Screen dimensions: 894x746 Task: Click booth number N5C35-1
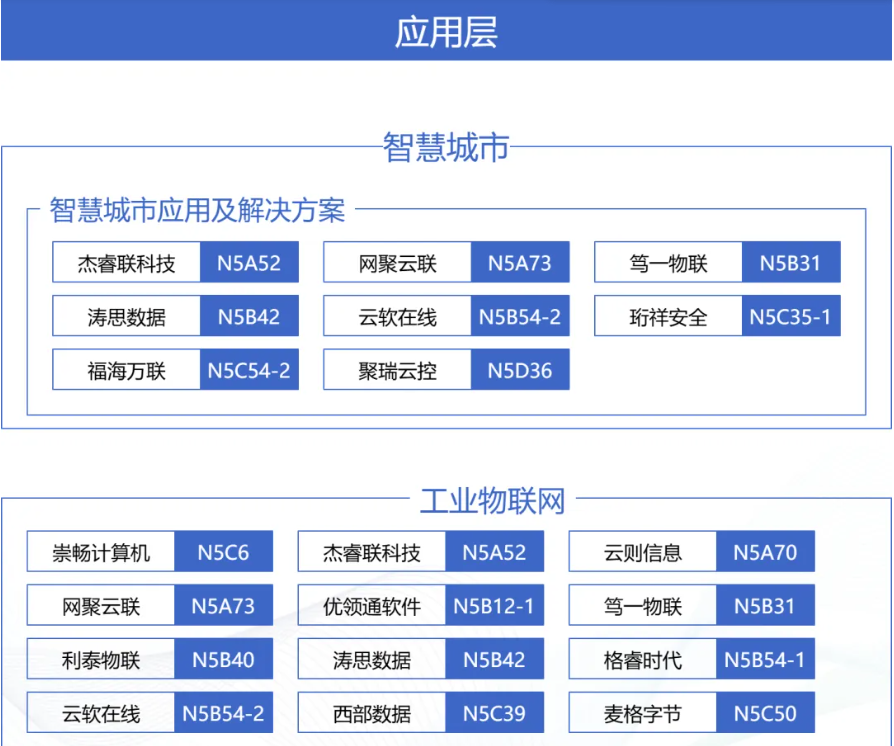[x=790, y=318]
